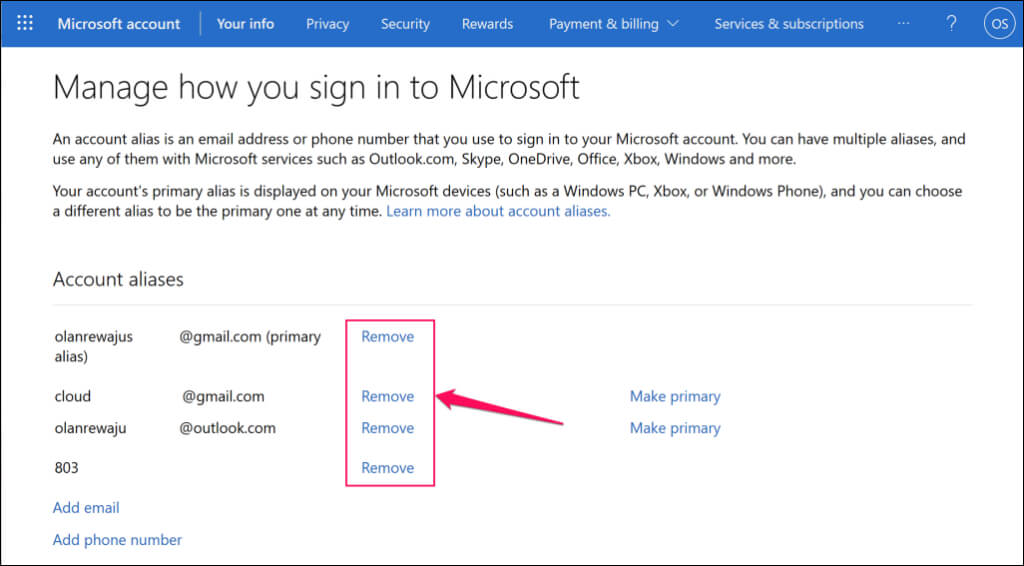This screenshot has width=1024, height=566.
Task: Open Services & subscriptions tab
Action: point(789,23)
